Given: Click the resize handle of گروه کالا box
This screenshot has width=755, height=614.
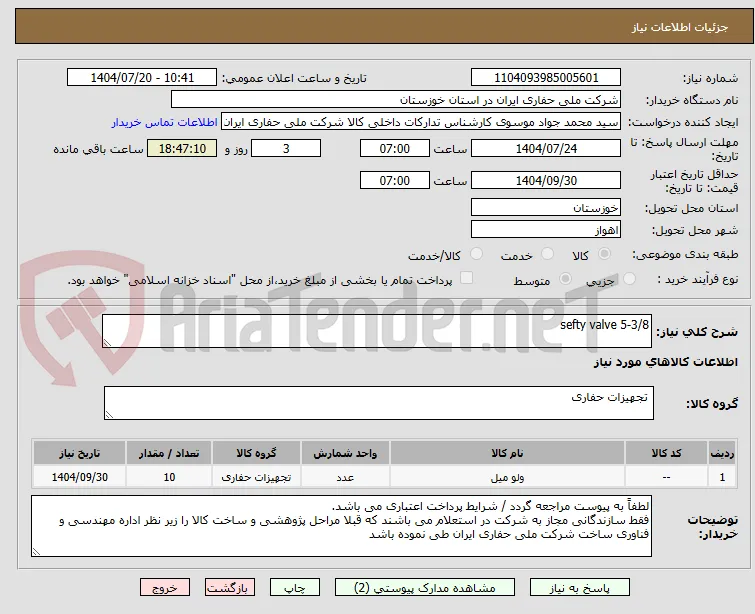Looking at the screenshot, I should [109, 415].
